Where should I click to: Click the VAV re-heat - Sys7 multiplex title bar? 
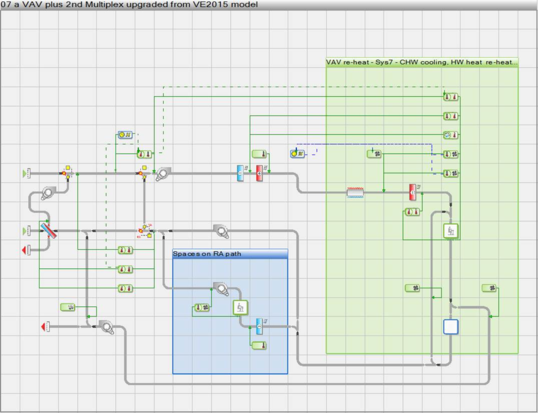pyautogui.click(x=422, y=62)
